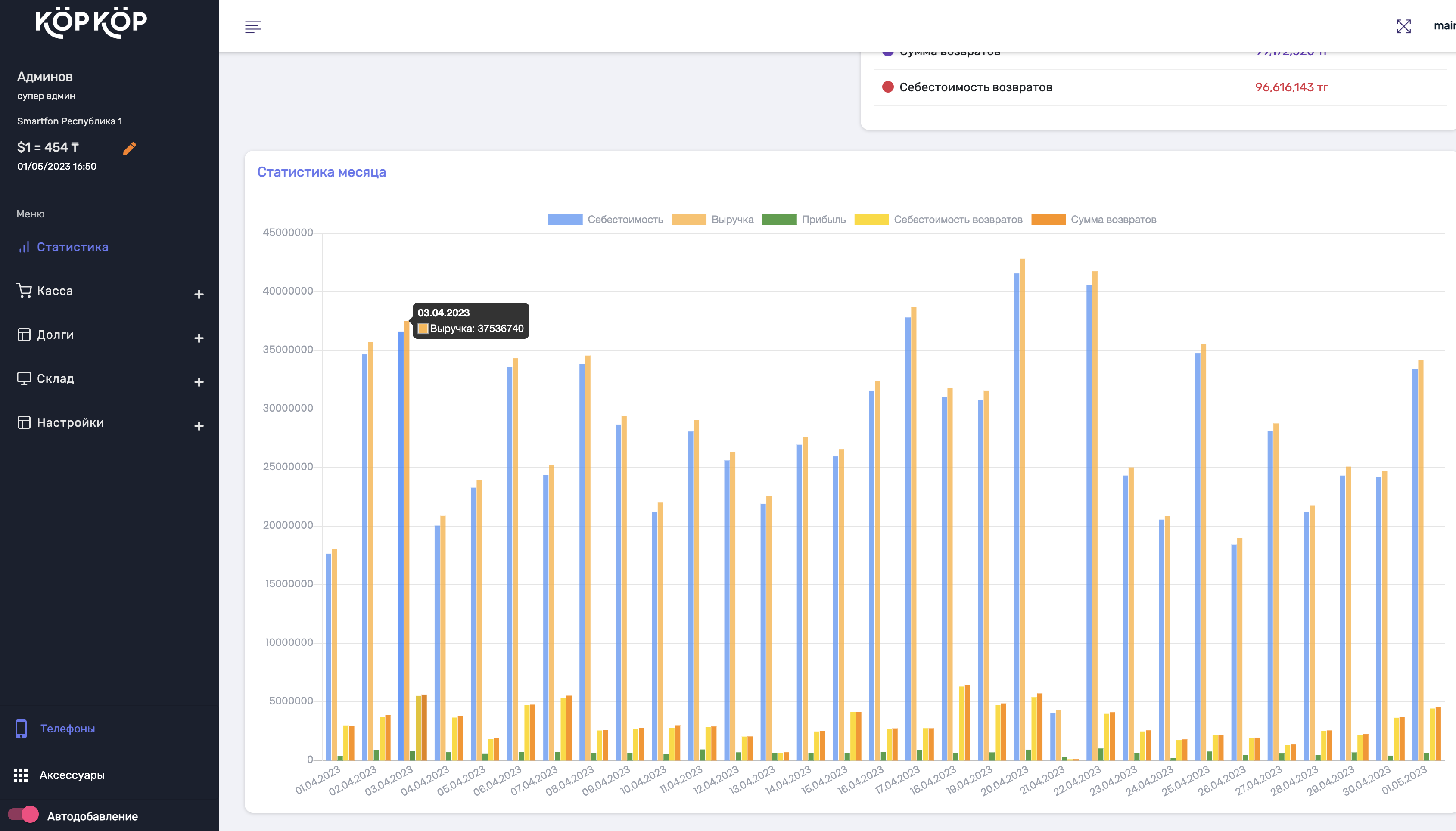
Task: Click the Аксессуары grid icon
Action: [x=21, y=775]
